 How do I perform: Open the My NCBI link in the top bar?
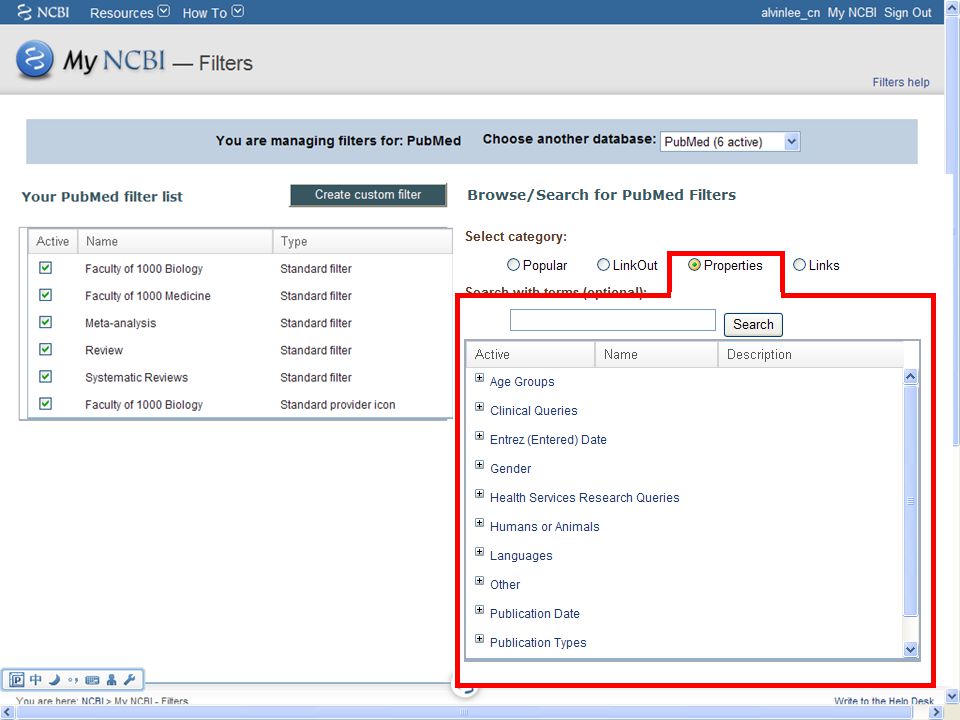click(852, 12)
